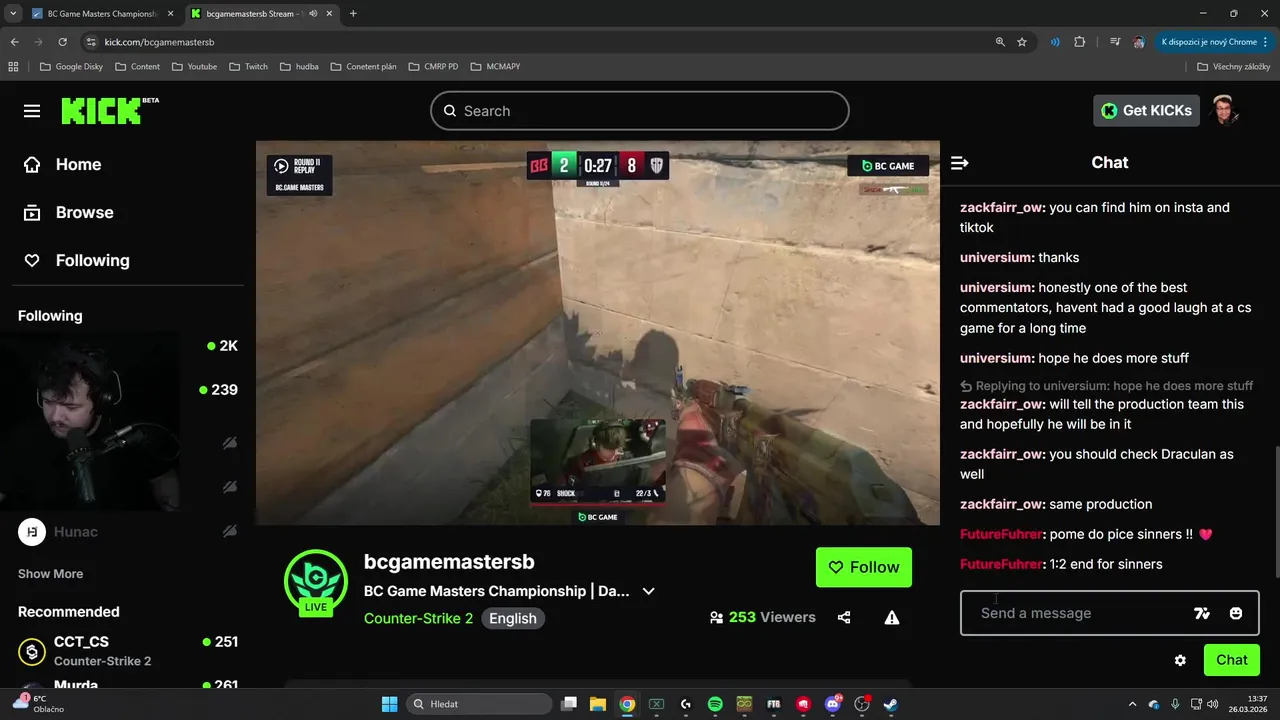1280x720 pixels.
Task: Open Steam from taskbar
Action: click(890, 704)
